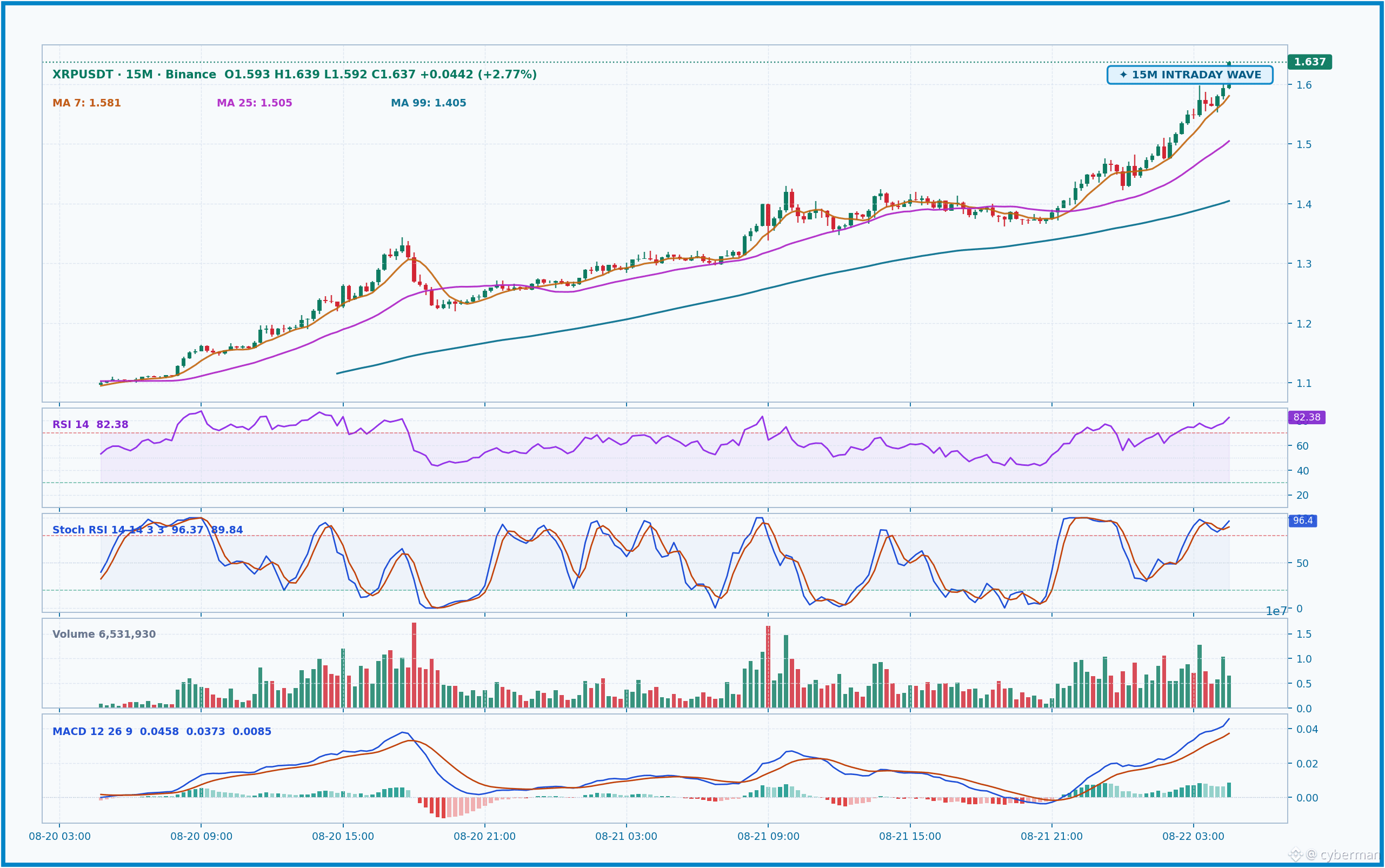Click the 1.4 price axis label
The height and width of the screenshot is (868, 1385).
[x=1303, y=204]
